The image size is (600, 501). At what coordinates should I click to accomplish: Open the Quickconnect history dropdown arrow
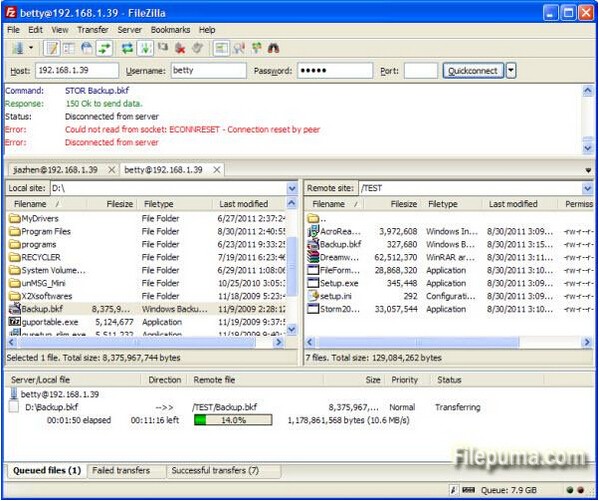(511, 71)
